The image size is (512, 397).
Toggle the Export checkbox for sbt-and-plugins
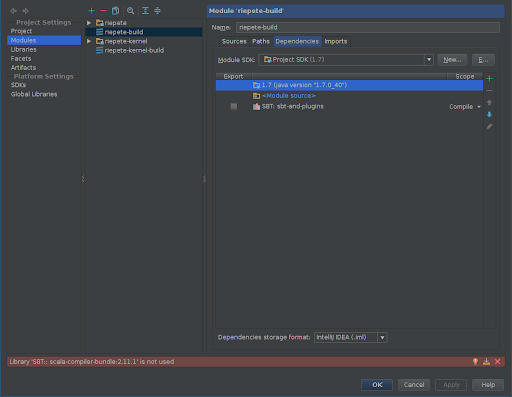[234, 106]
